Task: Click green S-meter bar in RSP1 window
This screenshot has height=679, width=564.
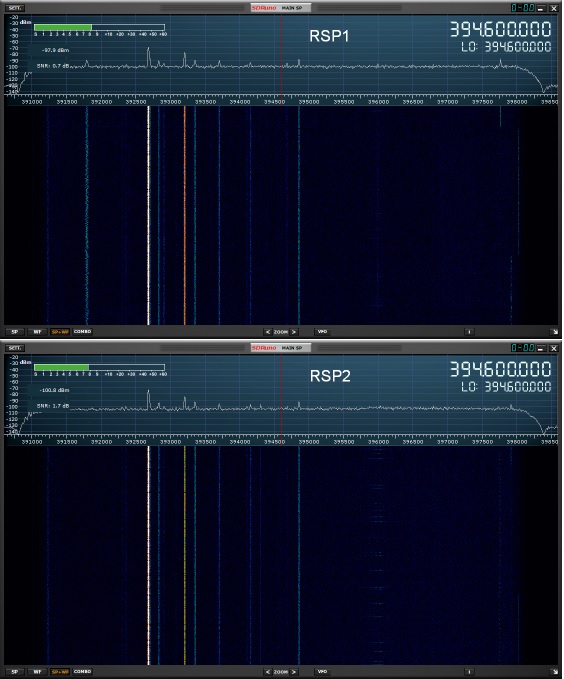Action: click(63, 27)
